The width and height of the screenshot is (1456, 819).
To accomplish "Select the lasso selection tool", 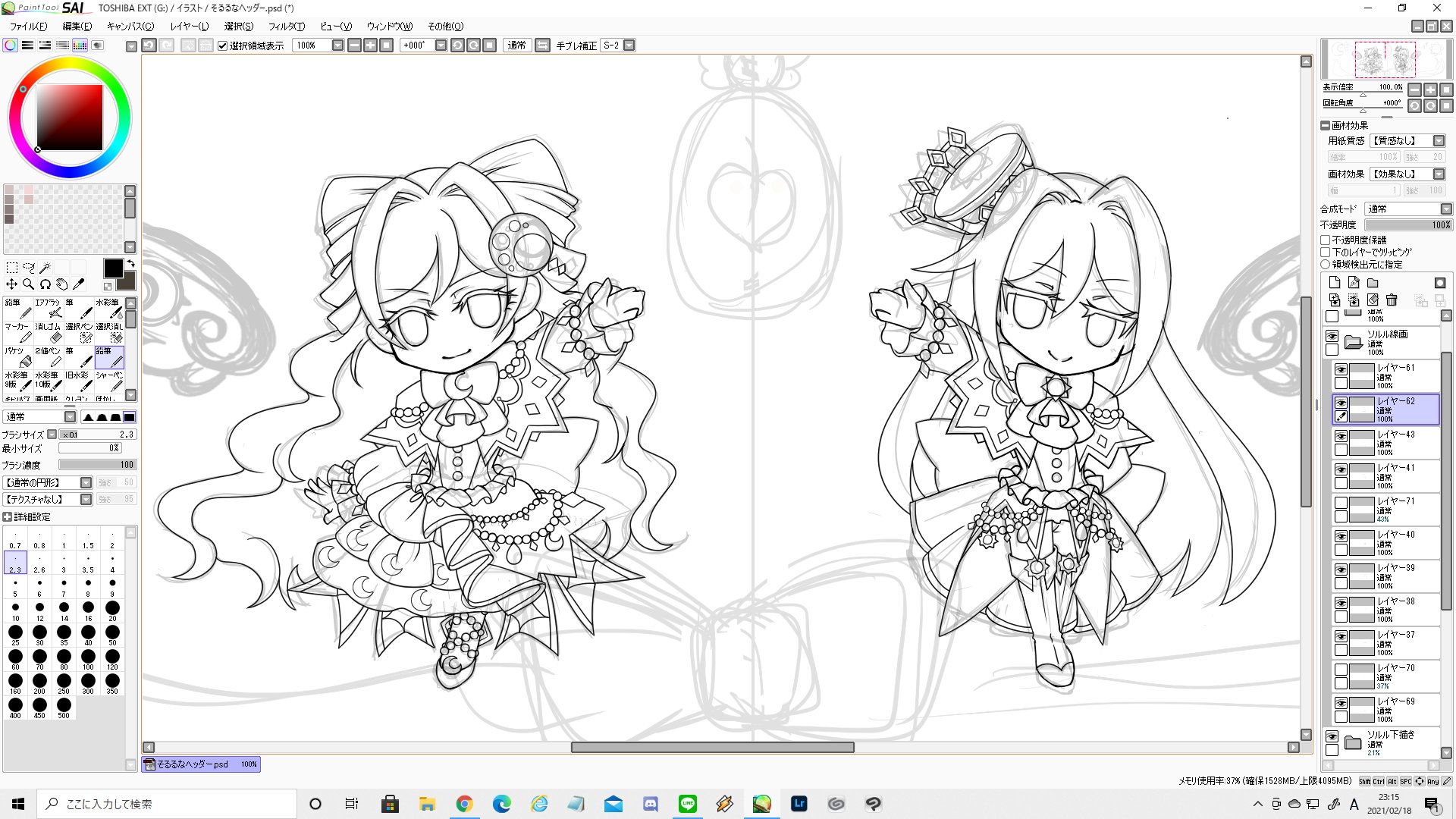I will [x=28, y=267].
